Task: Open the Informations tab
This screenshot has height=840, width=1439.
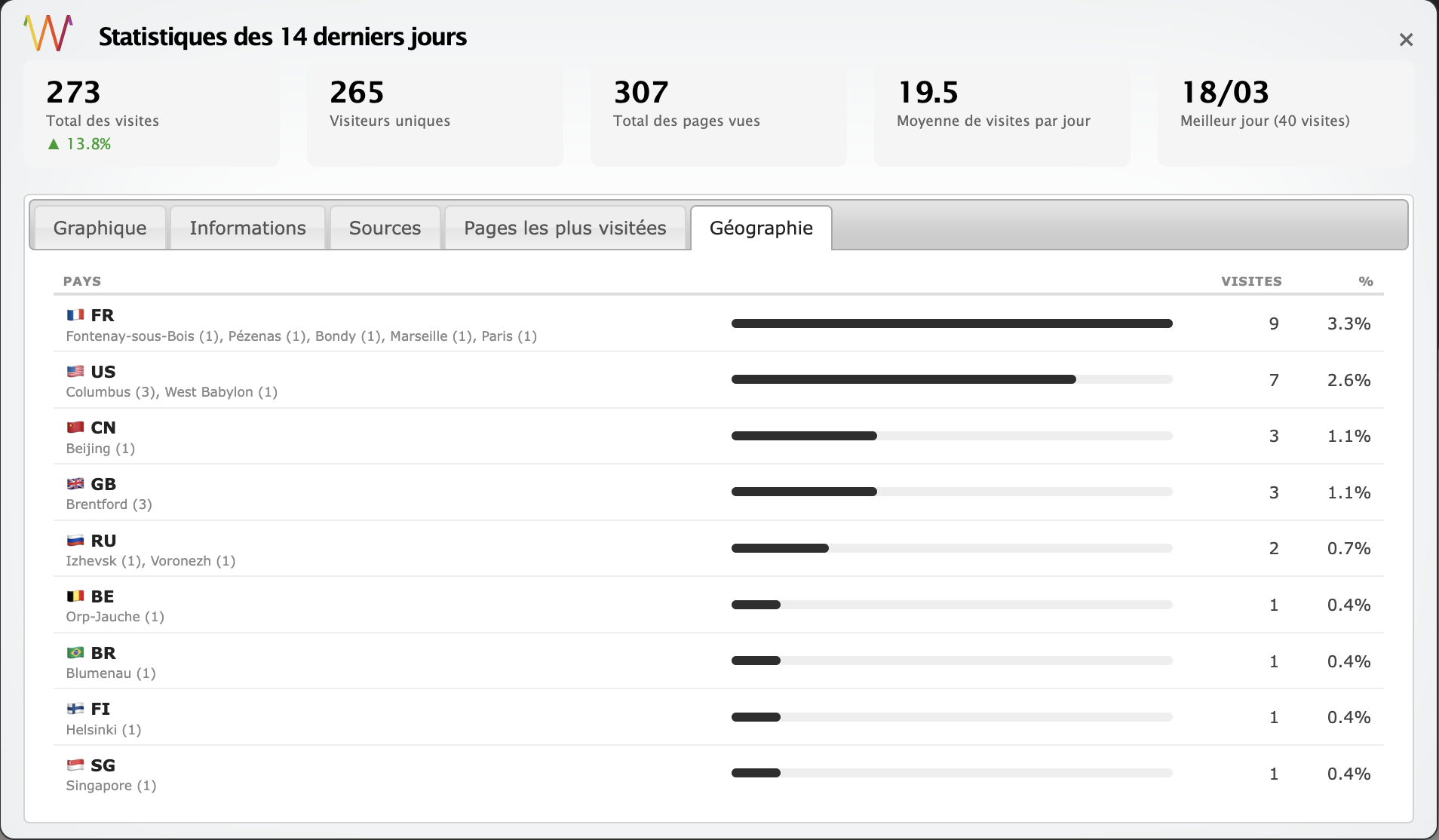Action: coord(247,228)
